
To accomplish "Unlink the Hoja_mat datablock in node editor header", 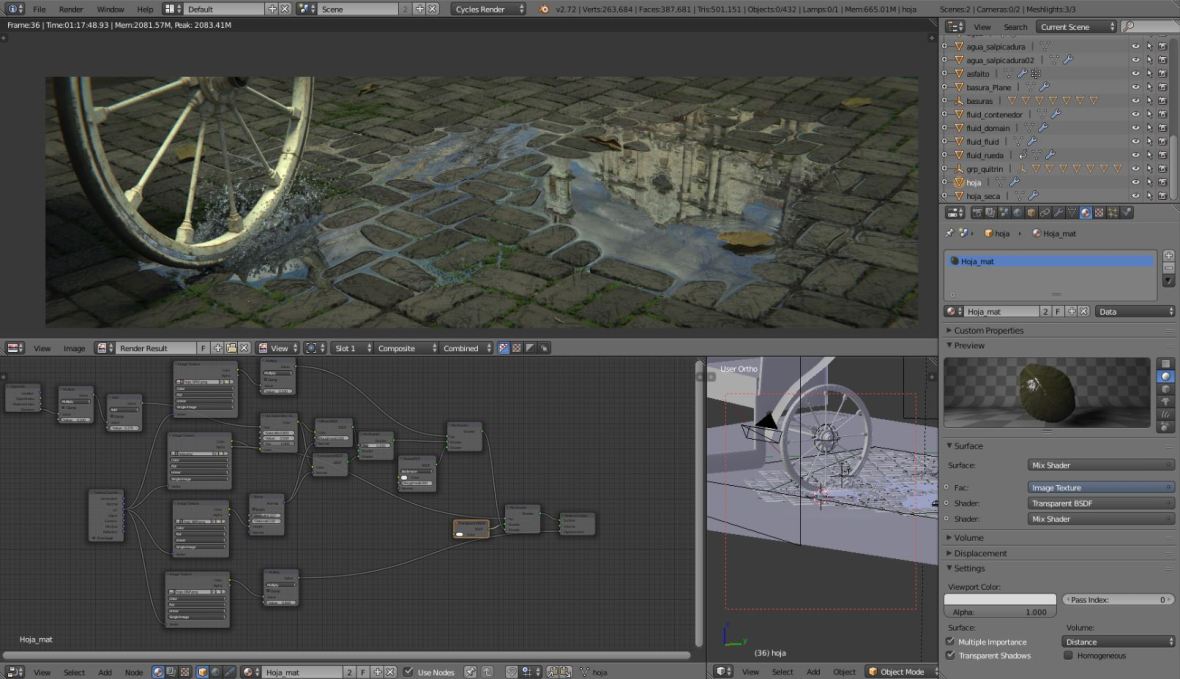I will [388, 672].
